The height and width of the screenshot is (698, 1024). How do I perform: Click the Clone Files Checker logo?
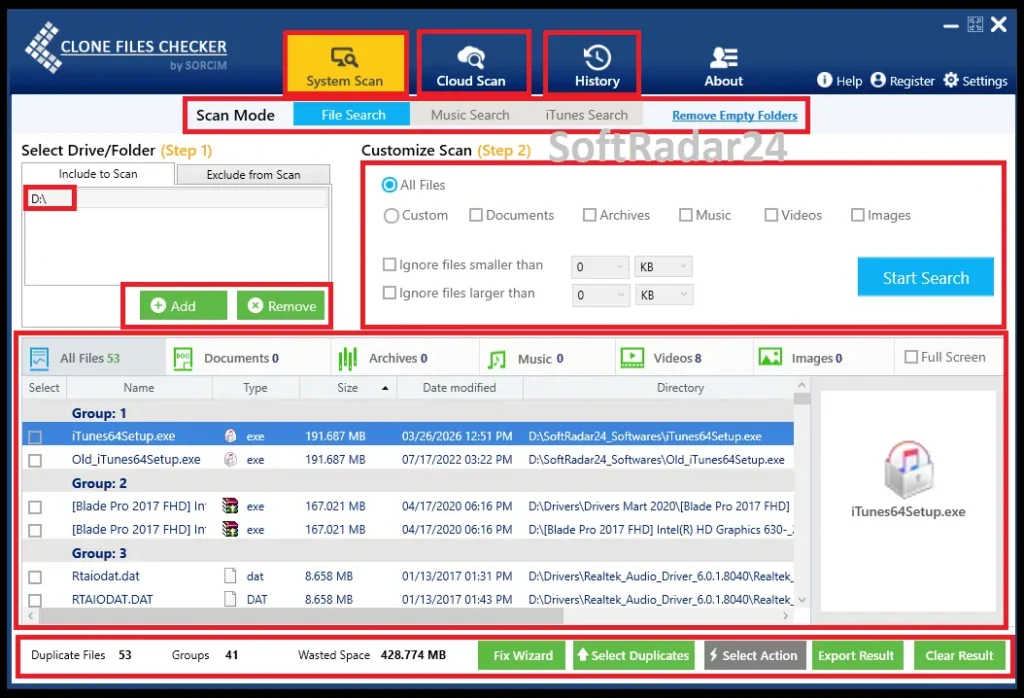pos(126,48)
